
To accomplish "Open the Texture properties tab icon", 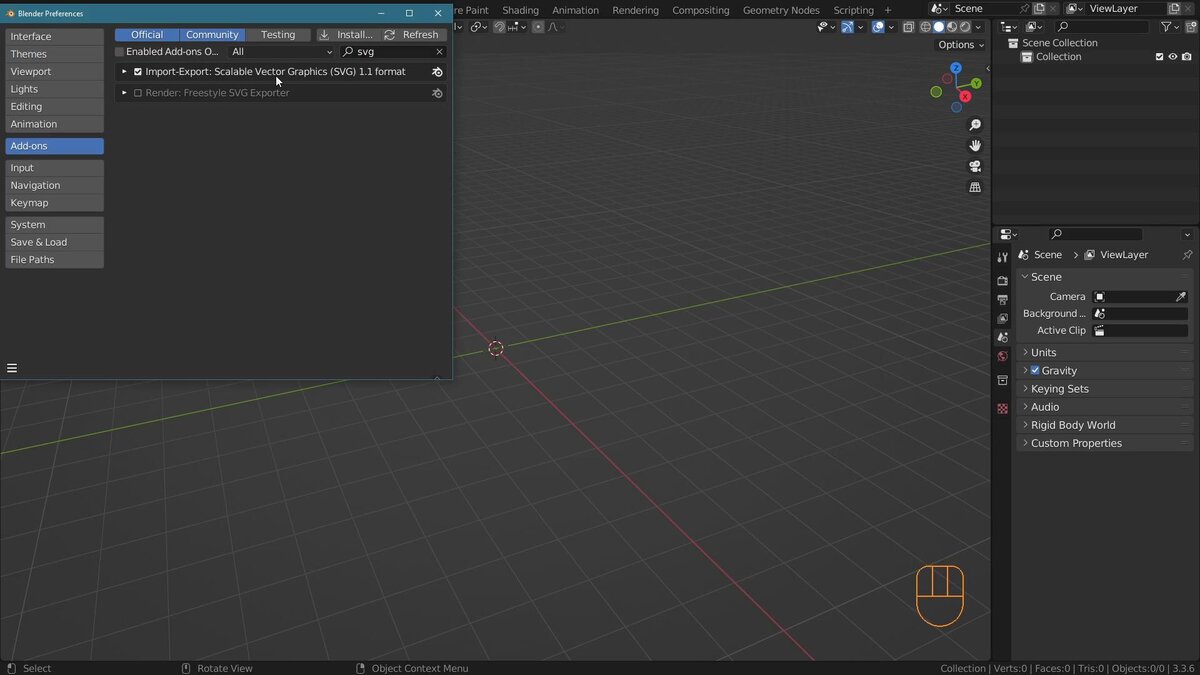I will point(1003,408).
